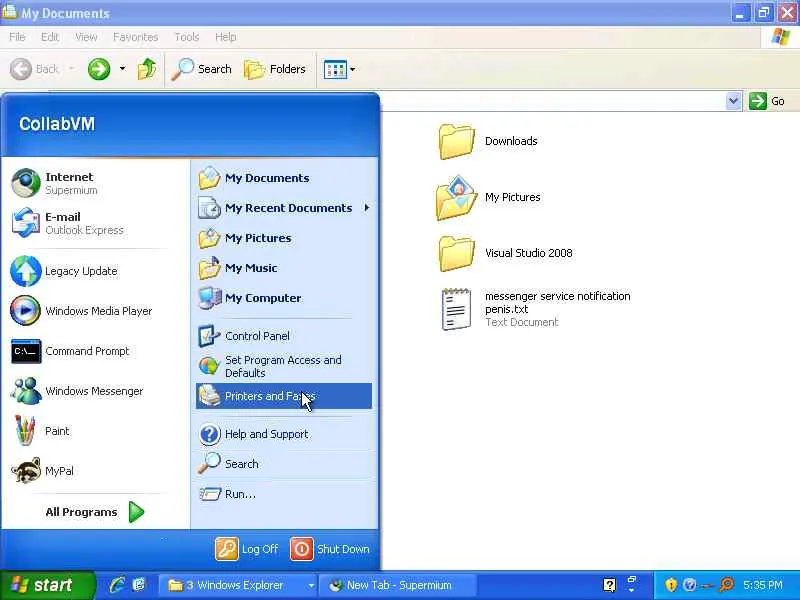Open Search from Start menu
The height and width of the screenshot is (600, 800).
tap(284, 464)
